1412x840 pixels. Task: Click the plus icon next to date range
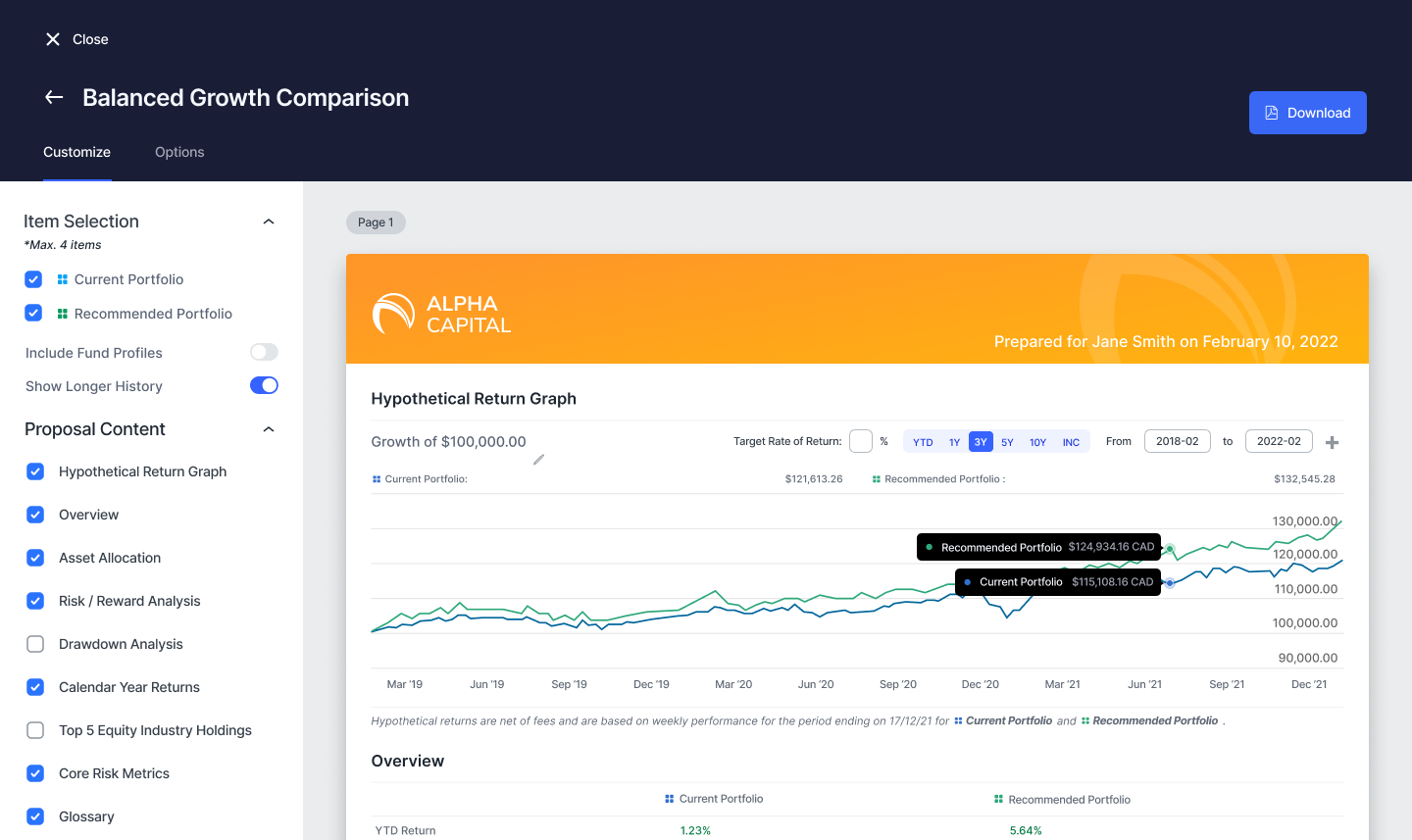pos(1332,443)
